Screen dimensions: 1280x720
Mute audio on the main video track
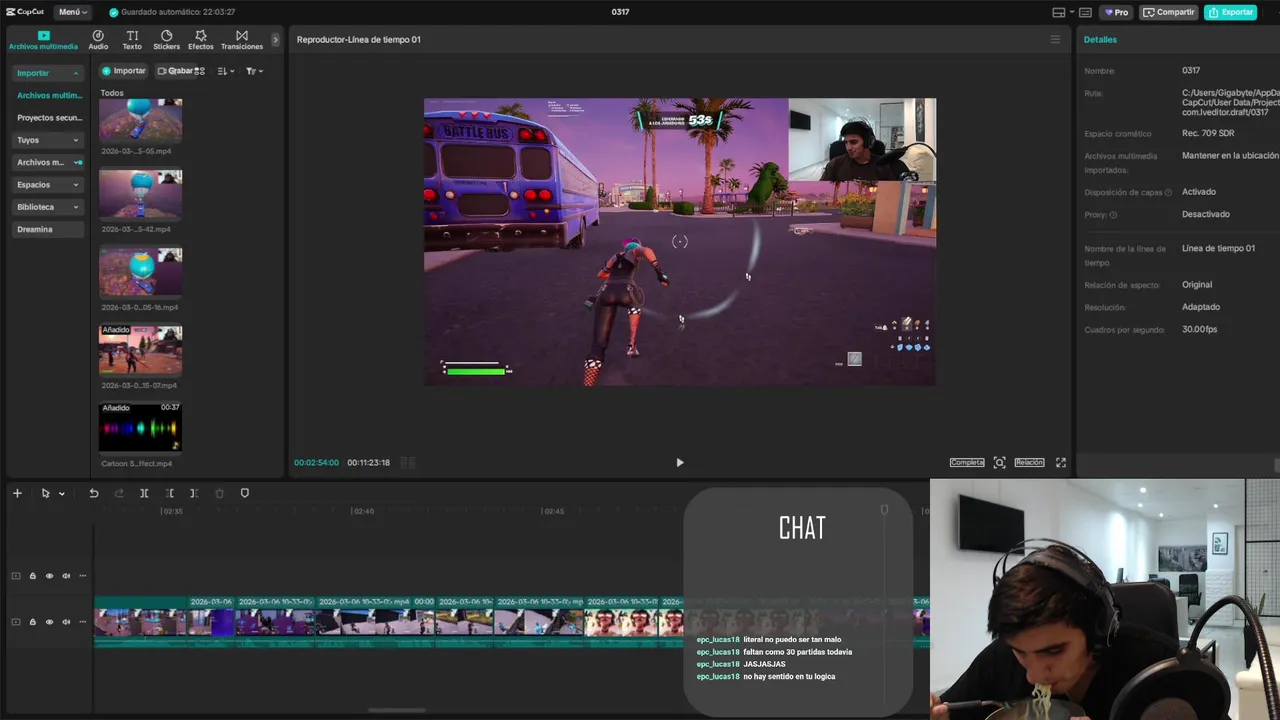click(66, 622)
